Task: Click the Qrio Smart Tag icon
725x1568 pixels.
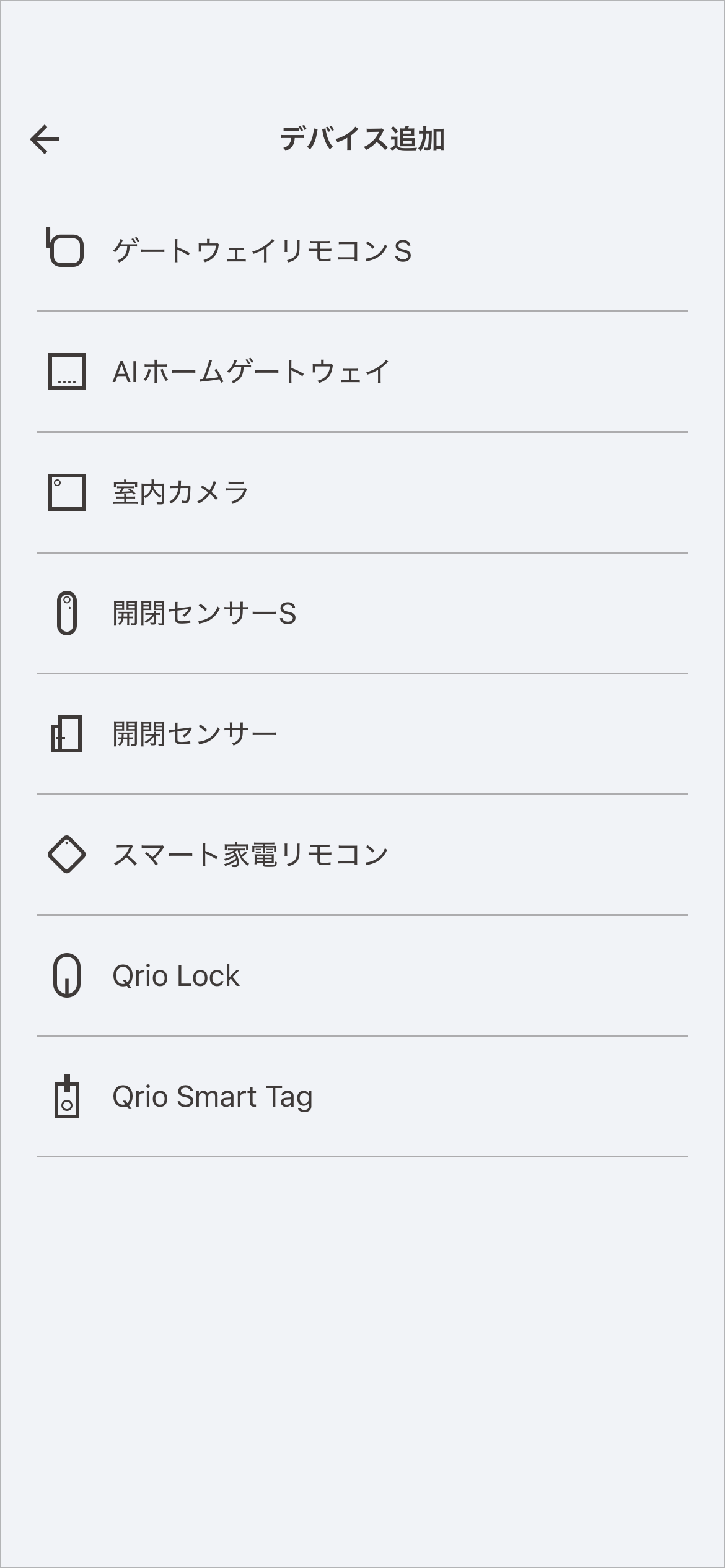Action: pos(66,1097)
